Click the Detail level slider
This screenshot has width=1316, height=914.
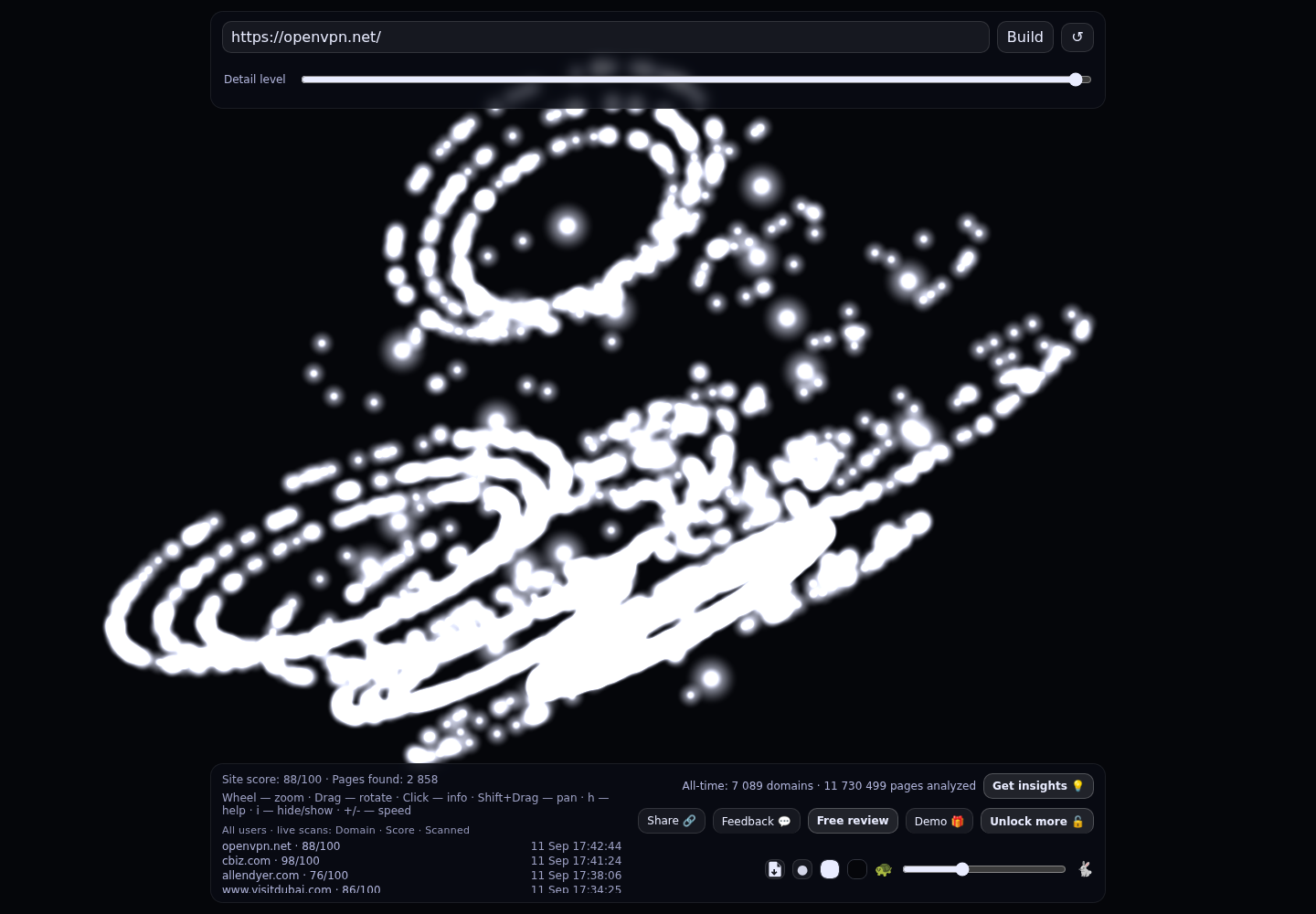click(x=696, y=80)
